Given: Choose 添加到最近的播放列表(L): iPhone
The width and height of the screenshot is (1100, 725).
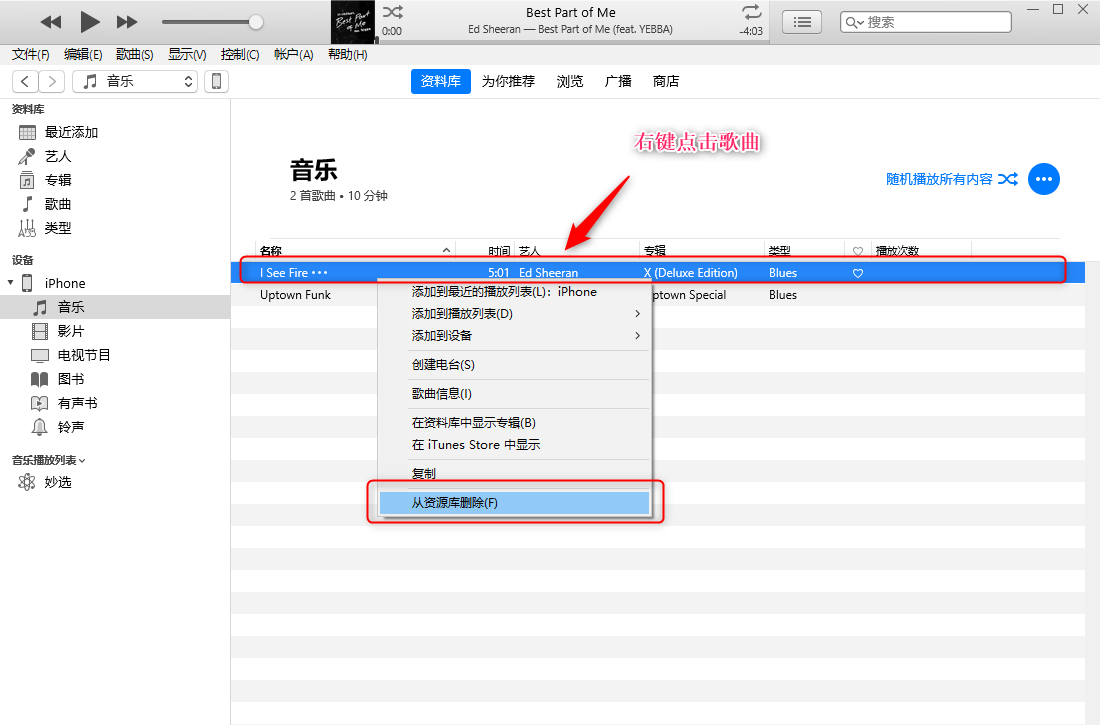Looking at the screenshot, I should point(514,292).
